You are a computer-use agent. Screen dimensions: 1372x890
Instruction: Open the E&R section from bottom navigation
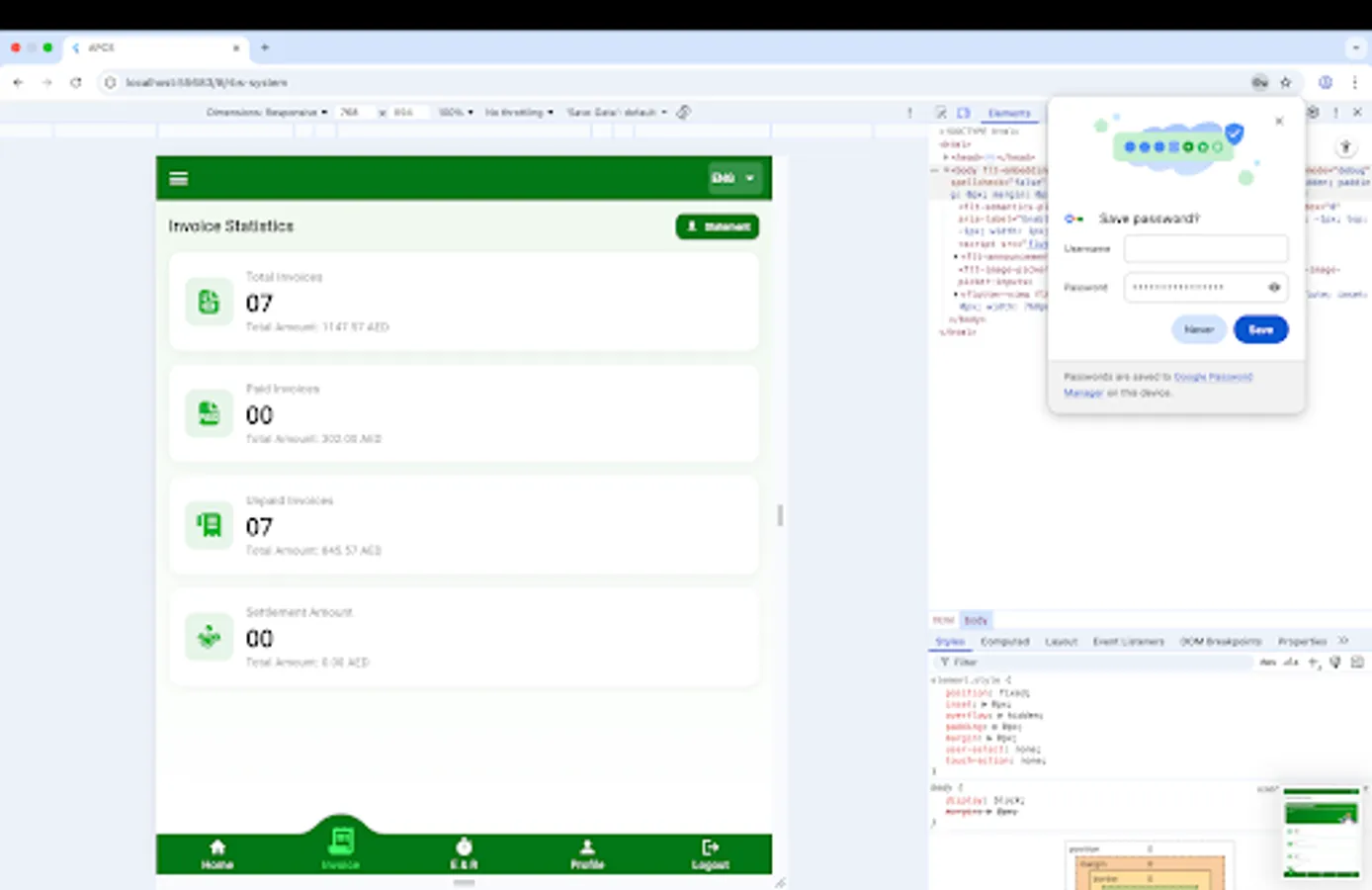tap(464, 852)
